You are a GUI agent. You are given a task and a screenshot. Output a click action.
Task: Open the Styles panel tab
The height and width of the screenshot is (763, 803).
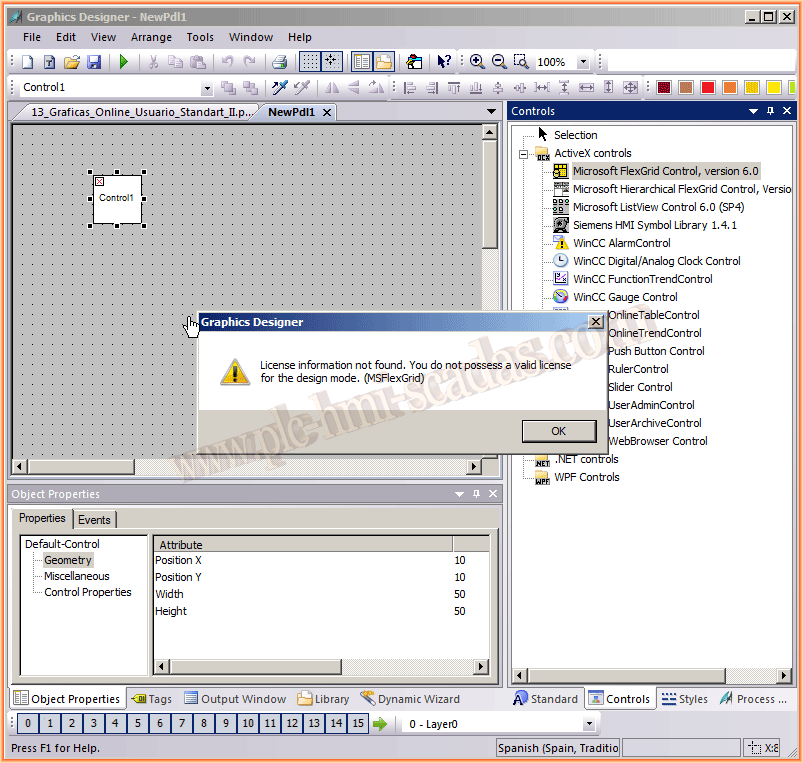[x=685, y=699]
